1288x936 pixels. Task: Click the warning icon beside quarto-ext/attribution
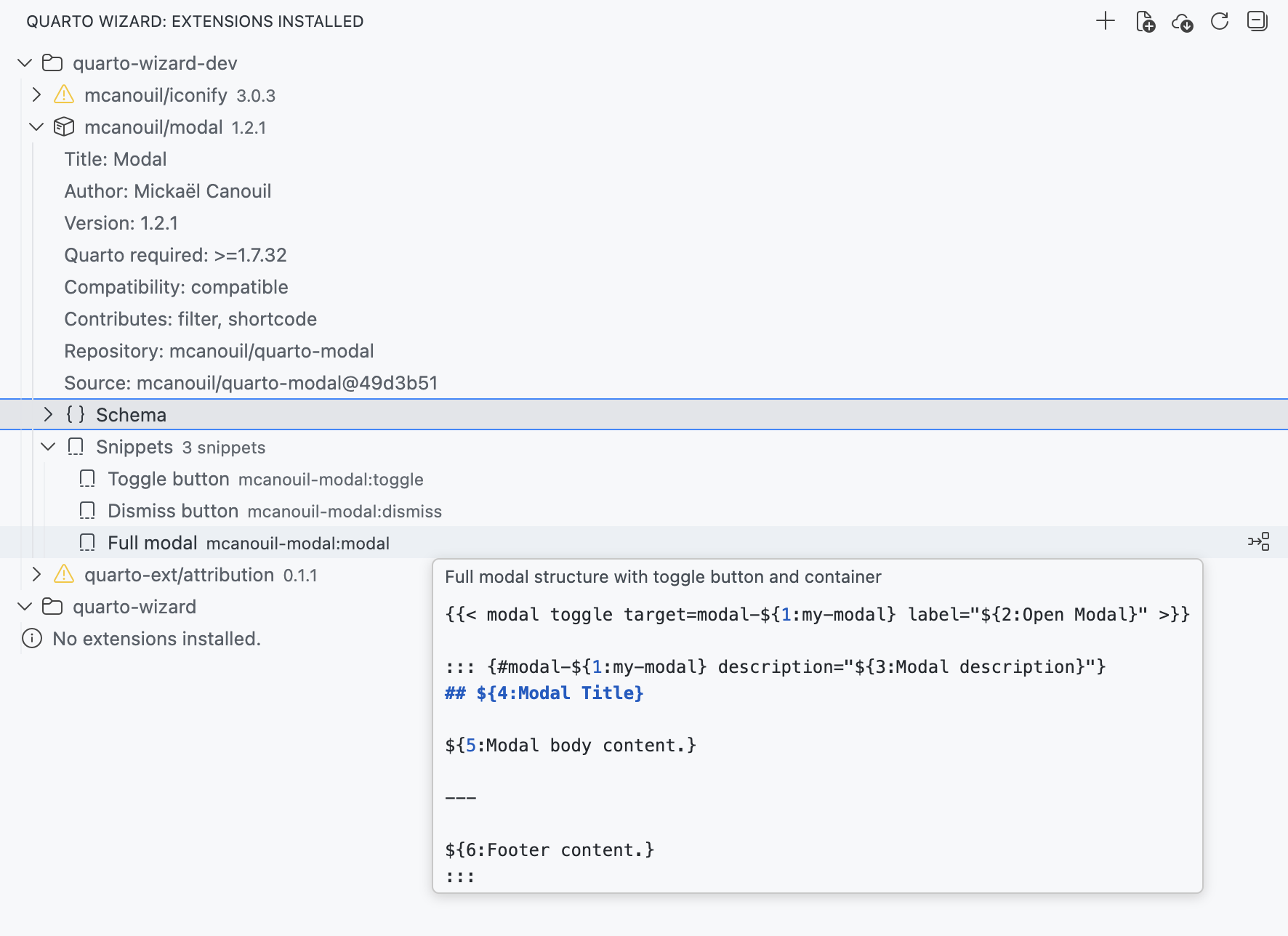[63, 574]
